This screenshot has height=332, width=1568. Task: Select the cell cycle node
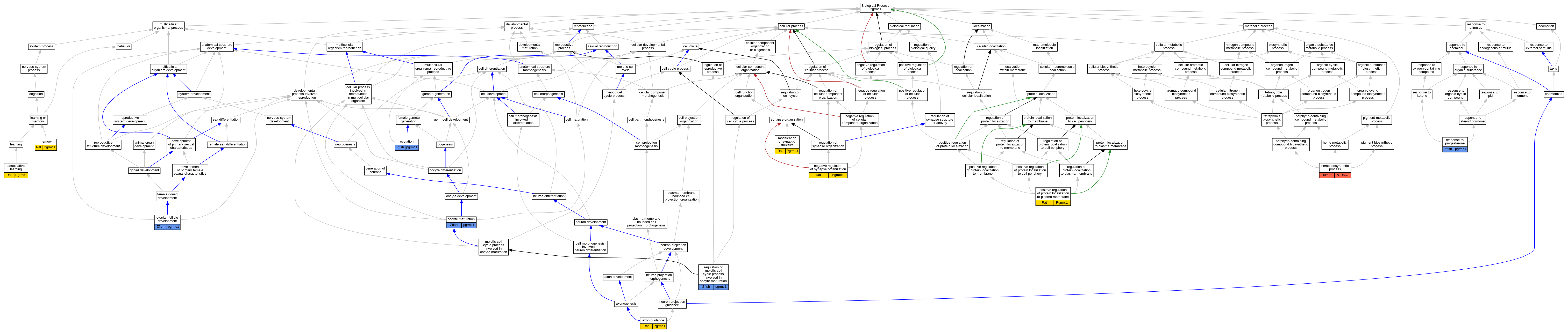pyautogui.click(x=690, y=46)
